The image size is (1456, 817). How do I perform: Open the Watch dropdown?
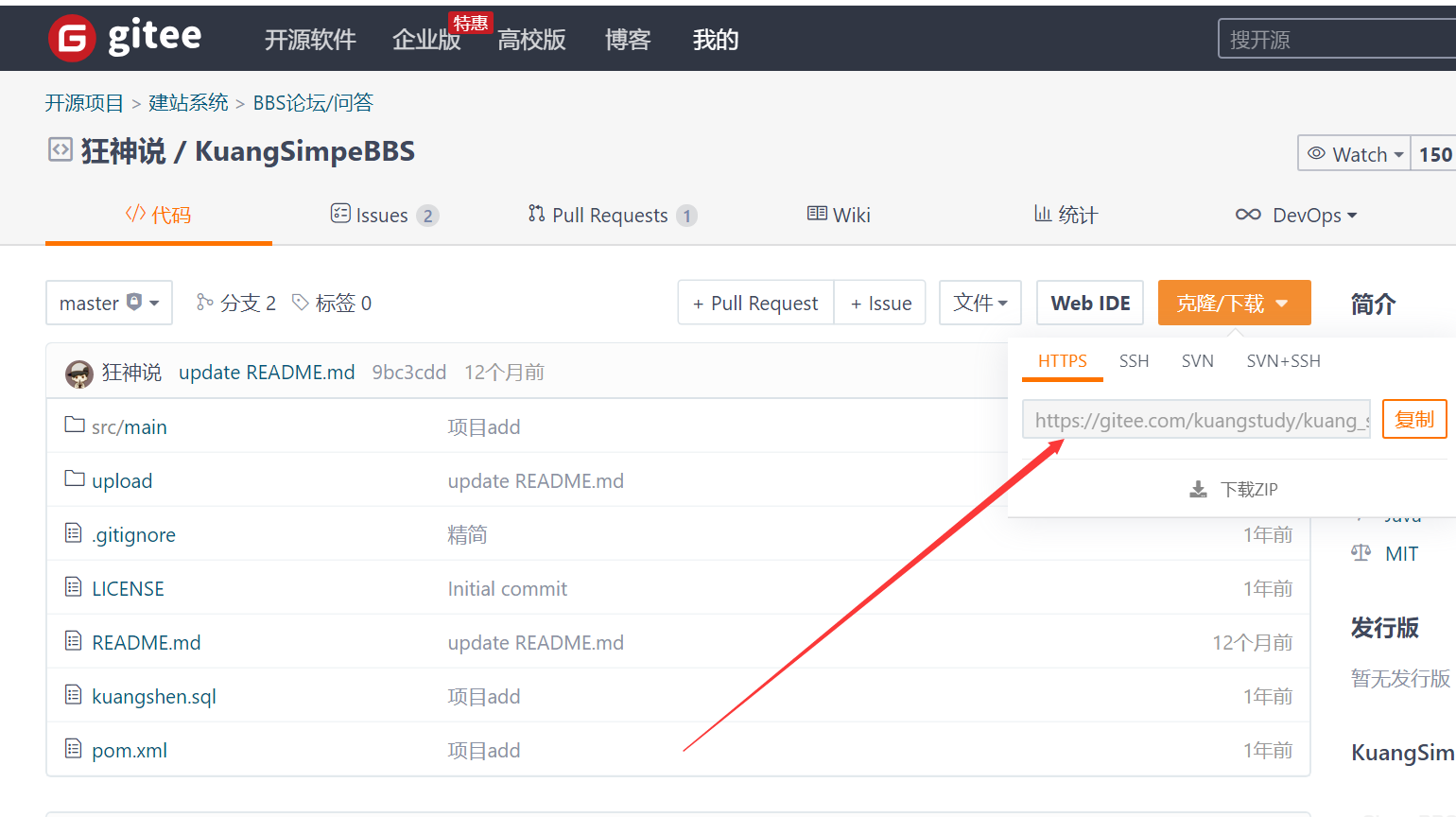(x=1354, y=154)
